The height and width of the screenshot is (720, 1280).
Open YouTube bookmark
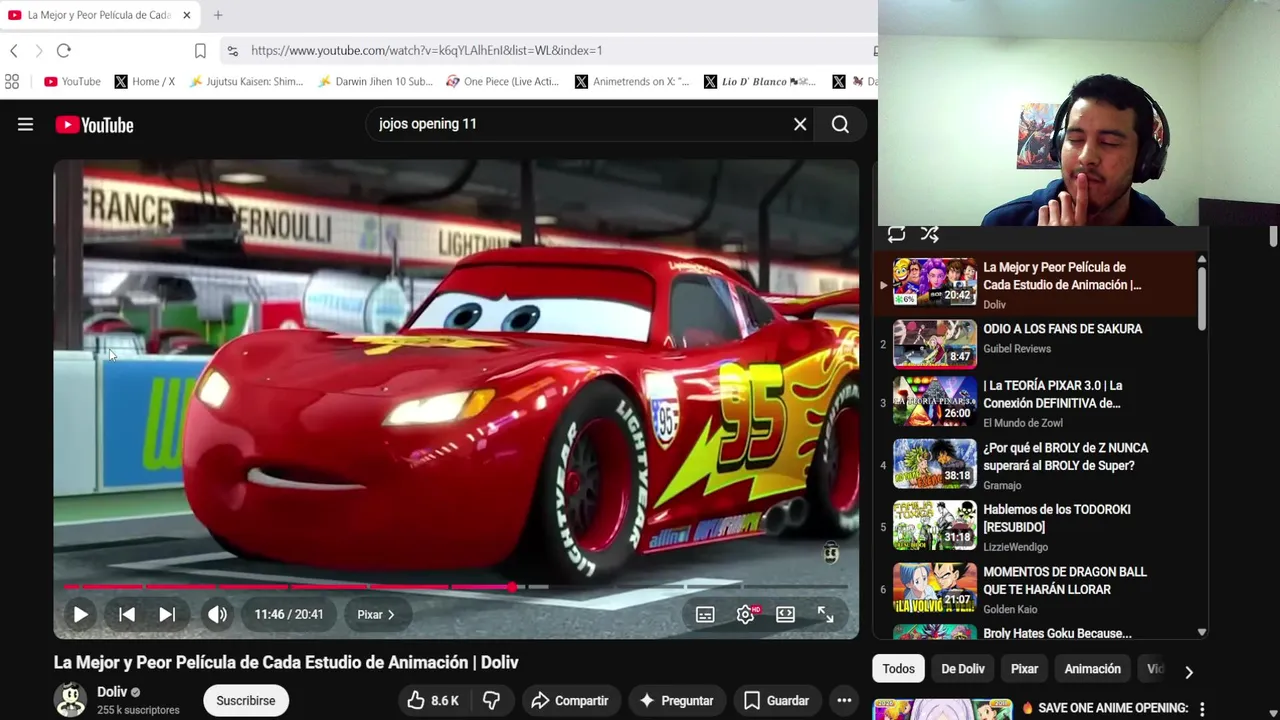(x=72, y=82)
